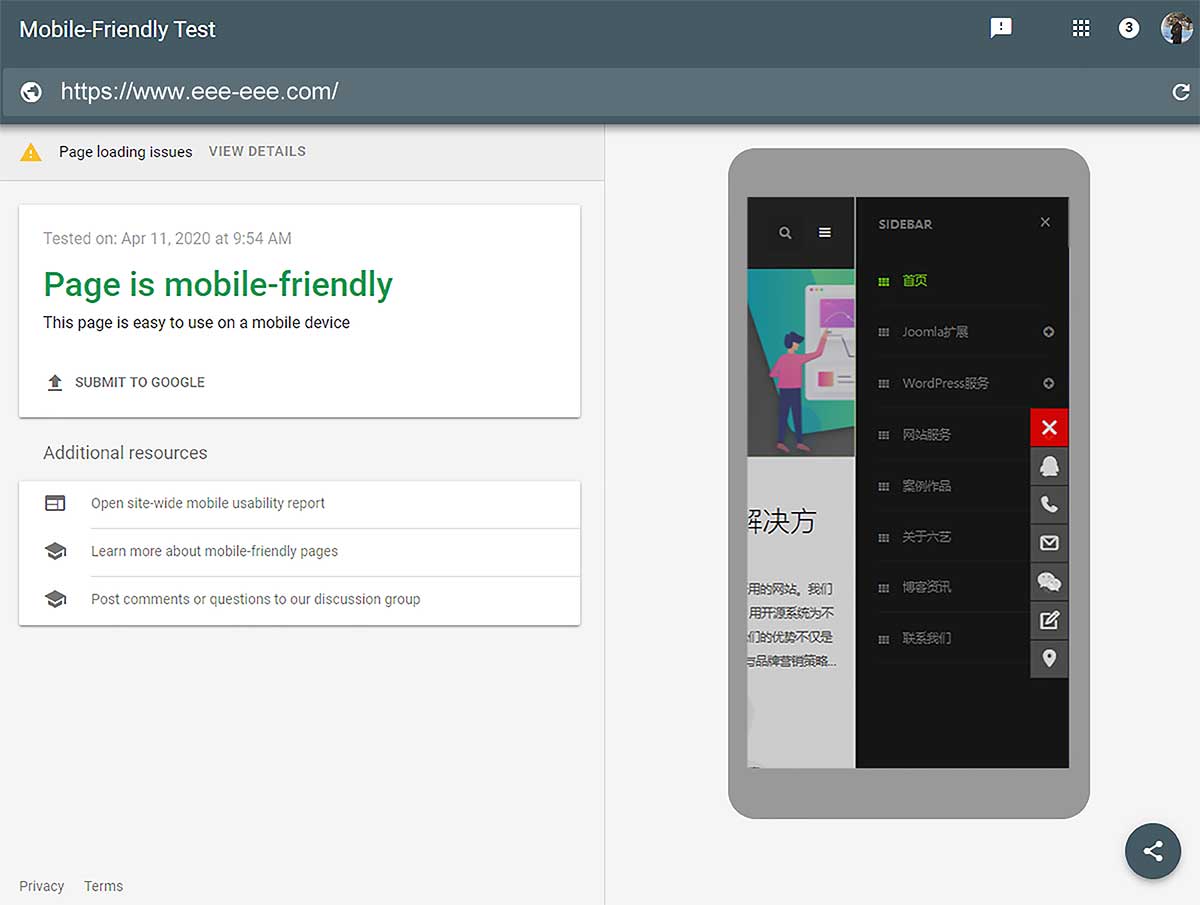Click the URL input field

point(600,92)
